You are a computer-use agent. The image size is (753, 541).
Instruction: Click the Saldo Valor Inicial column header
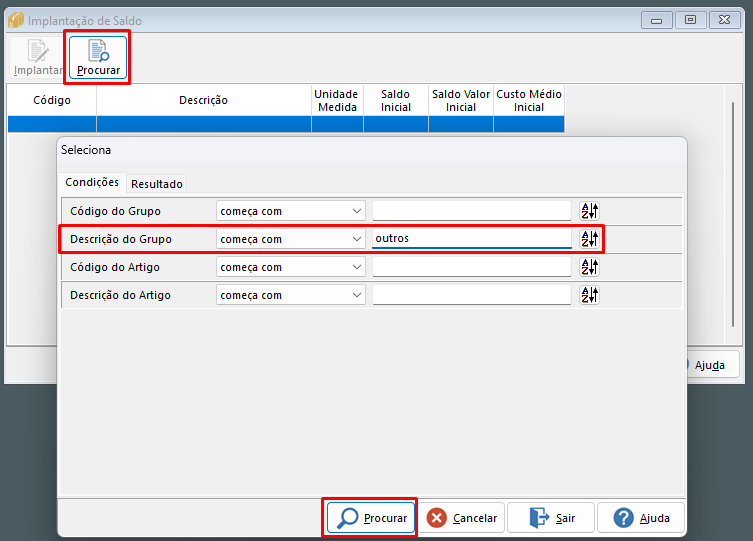click(x=461, y=100)
